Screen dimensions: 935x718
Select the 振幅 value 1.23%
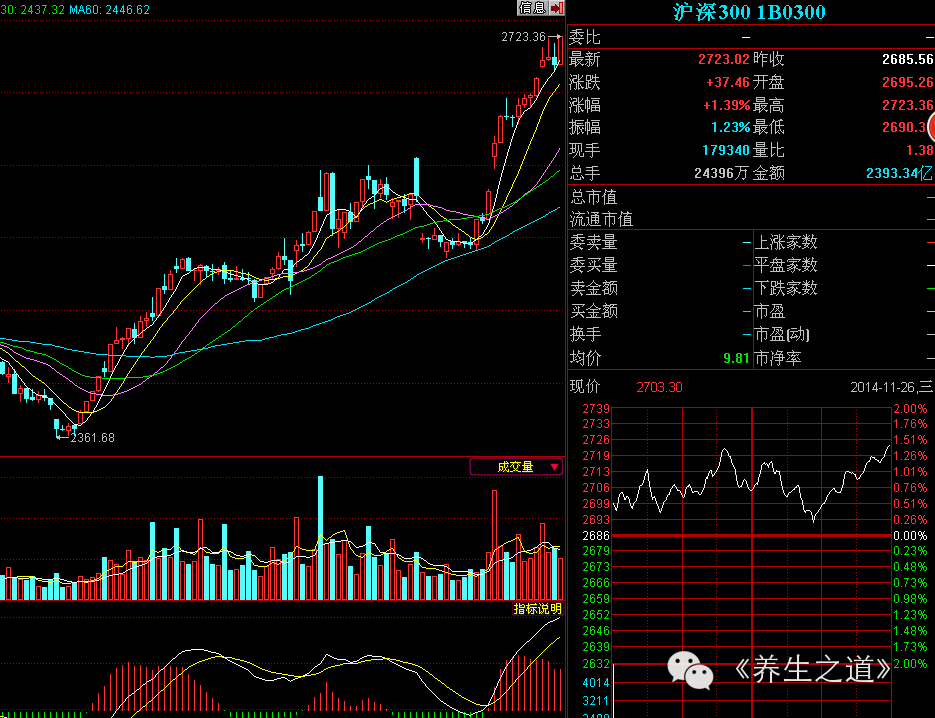tap(730, 127)
